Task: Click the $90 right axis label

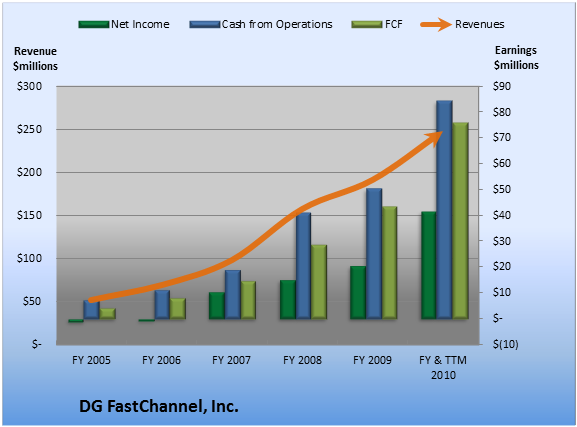Action: (x=502, y=86)
